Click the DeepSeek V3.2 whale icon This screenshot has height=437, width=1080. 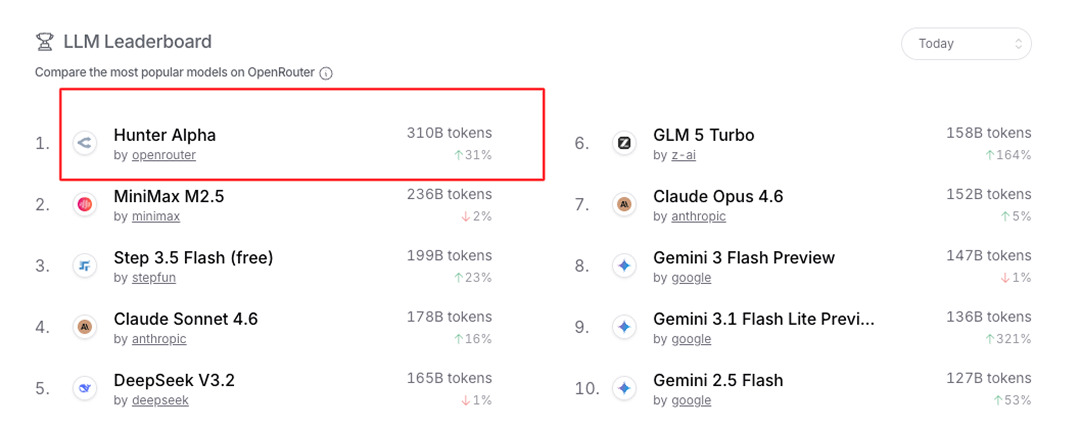(x=85, y=388)
